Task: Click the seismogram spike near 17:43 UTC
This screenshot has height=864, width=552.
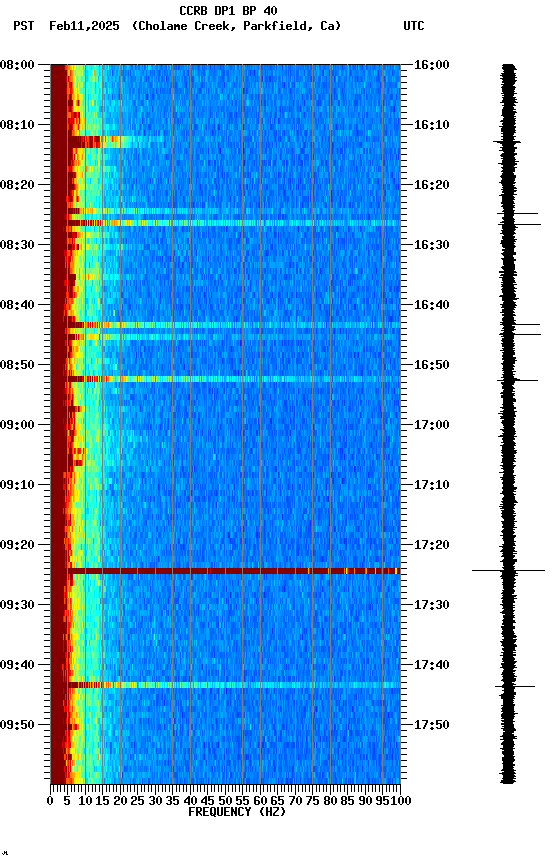Action: pyautogui.click(x=515, y=687)
